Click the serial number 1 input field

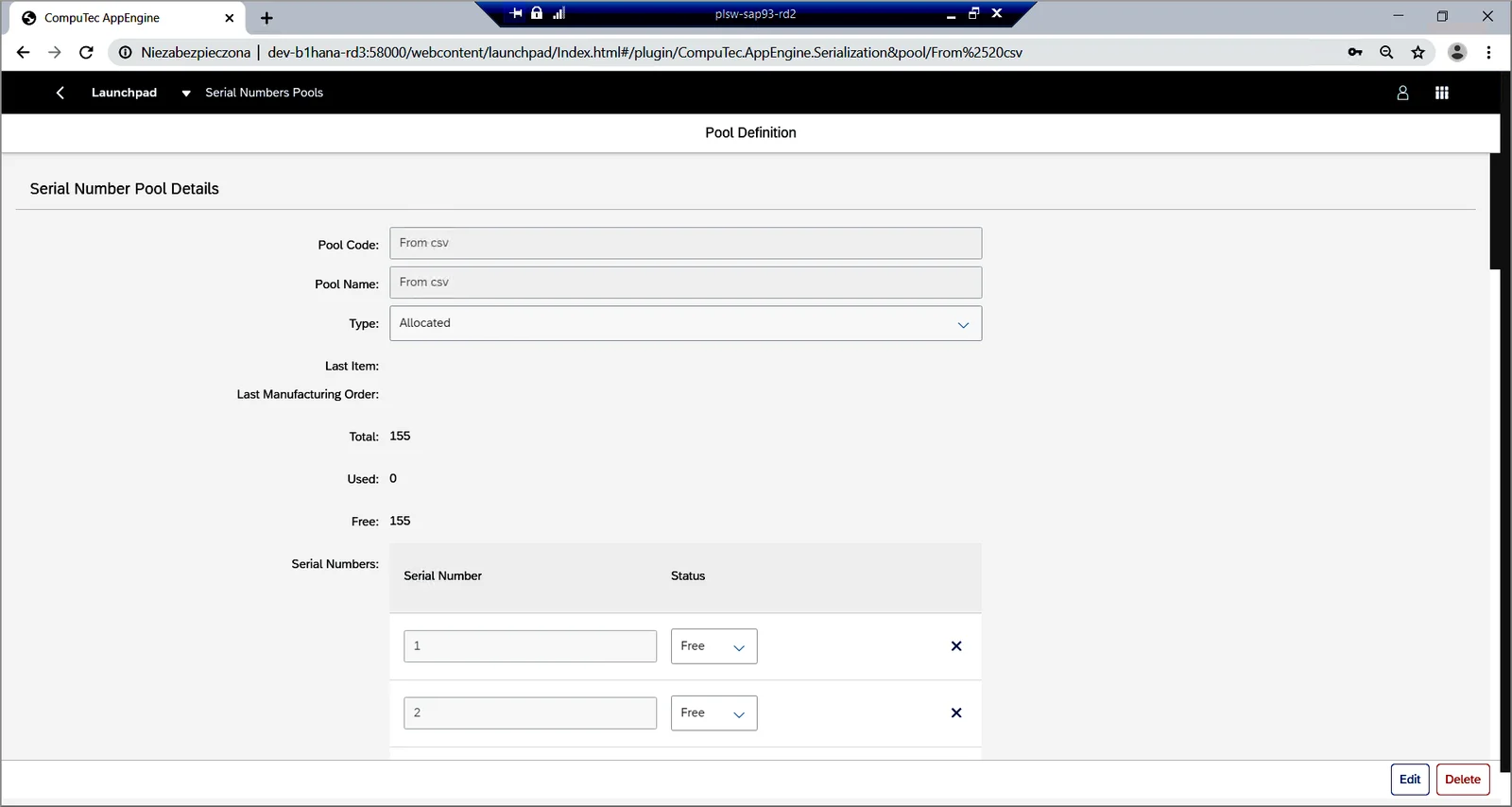(530, 646)
